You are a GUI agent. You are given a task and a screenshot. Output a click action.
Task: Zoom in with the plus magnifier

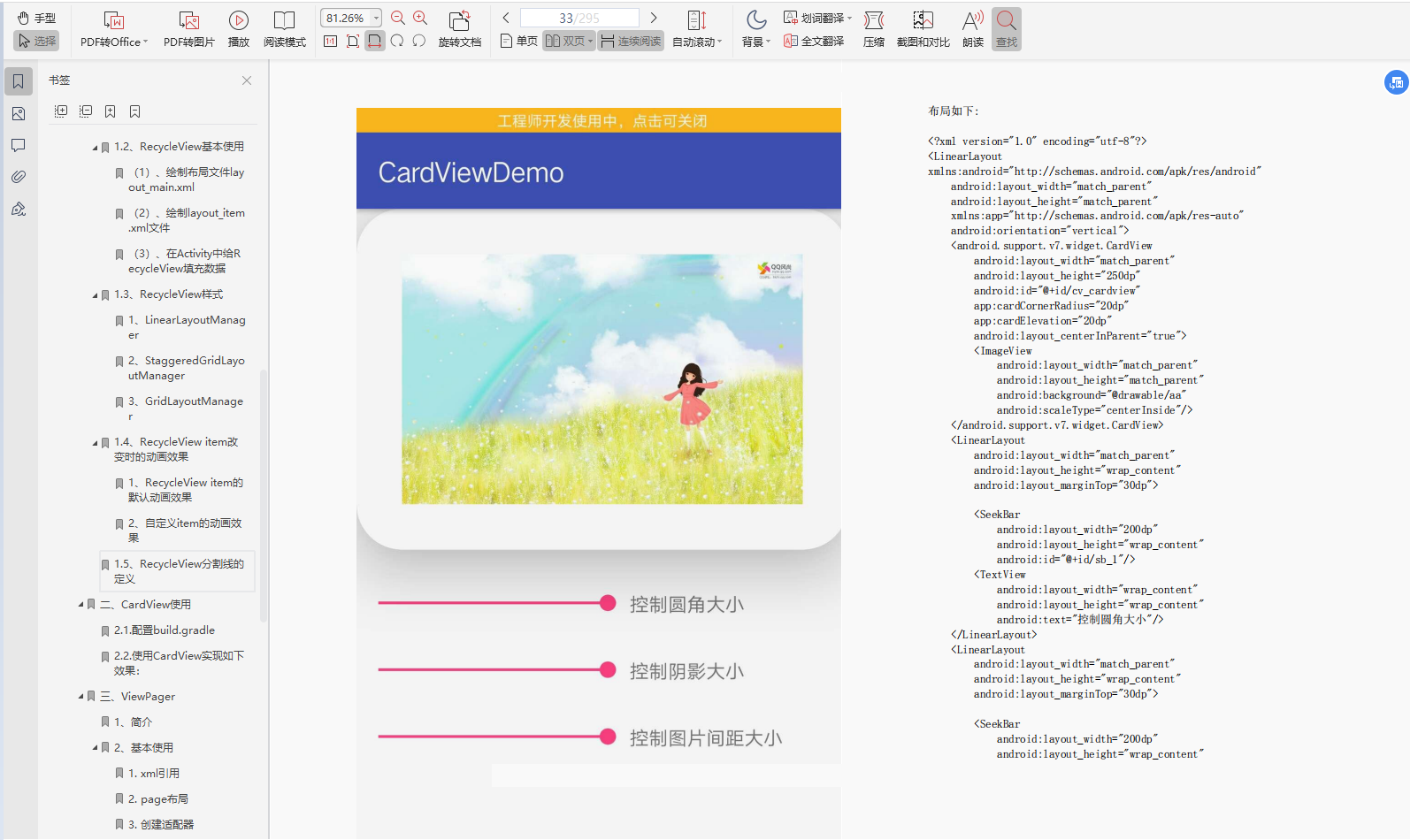420,18
